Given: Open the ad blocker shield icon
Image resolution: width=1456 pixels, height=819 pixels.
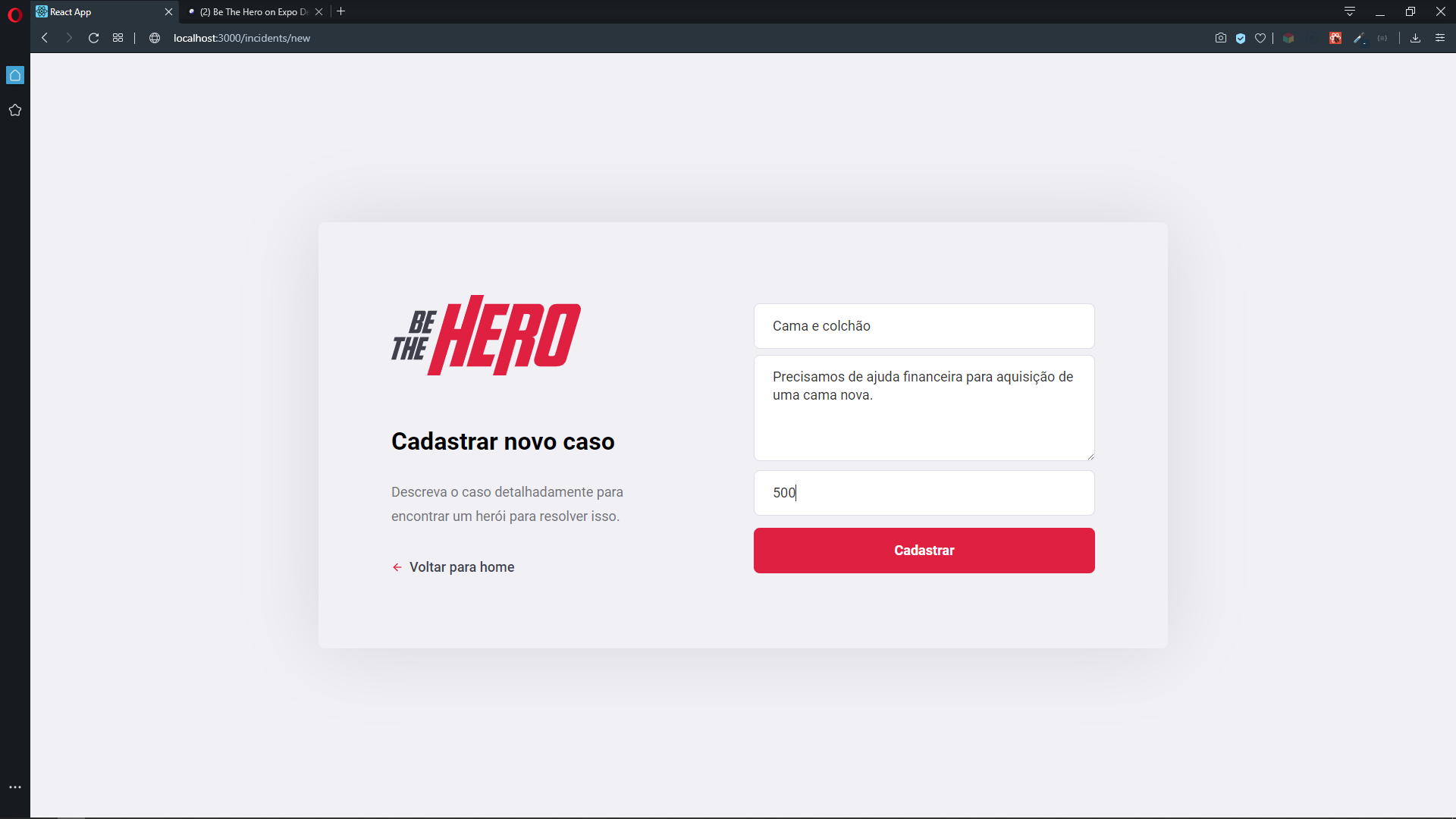Looking at the screenshot, I should [x=1241, y=38].
